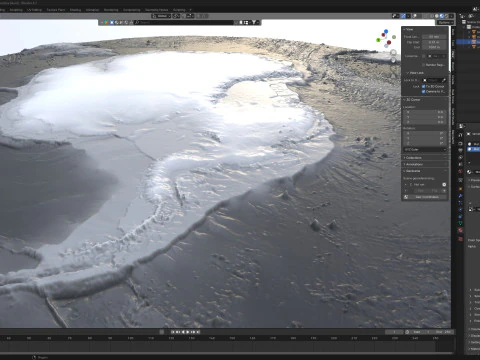Open the UV Editing workspace tab
Screen dimensions: 480x360
34,10
